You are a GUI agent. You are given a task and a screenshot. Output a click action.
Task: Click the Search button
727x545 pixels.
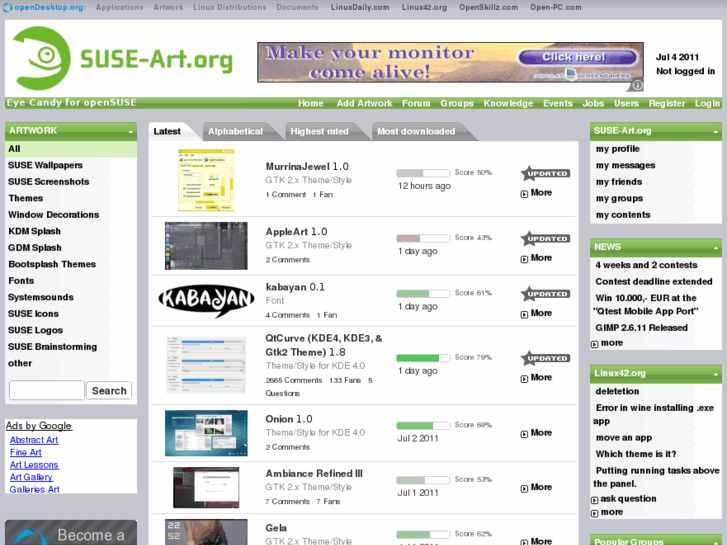coord(109,391)
